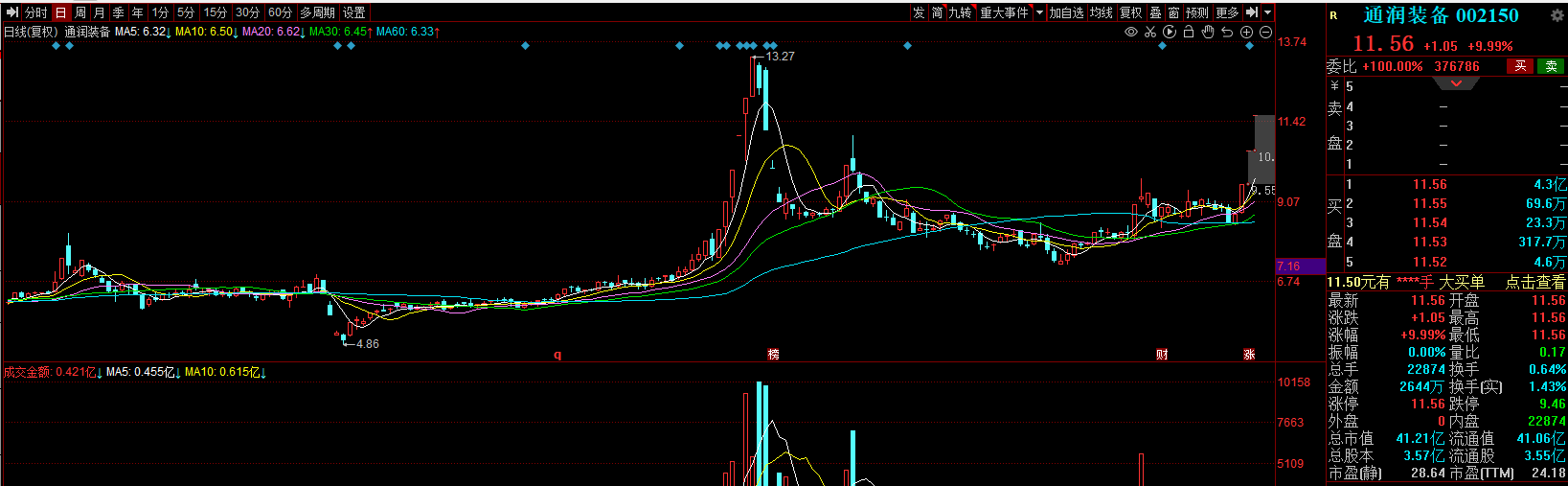The height and width of the screenshot is (486, 1568).
Task: Toggle the 简 simplified view
Action: coord(937,12)
